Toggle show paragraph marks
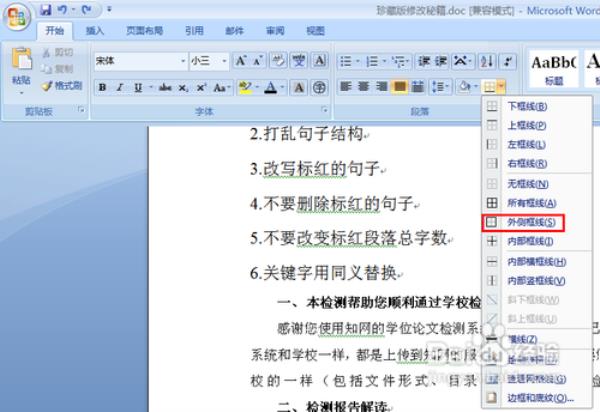 (x=508, y=61)
